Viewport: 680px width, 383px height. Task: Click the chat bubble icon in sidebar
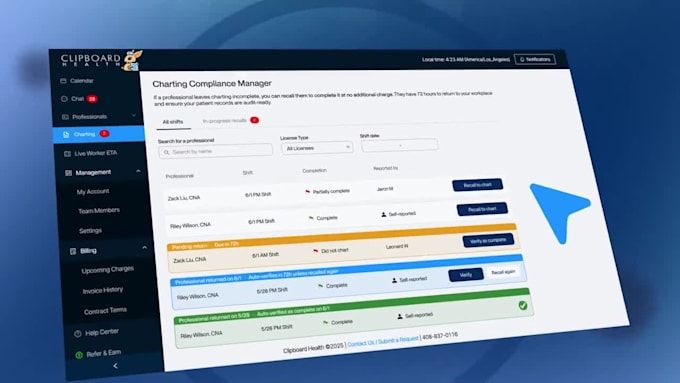coord(64,99)
